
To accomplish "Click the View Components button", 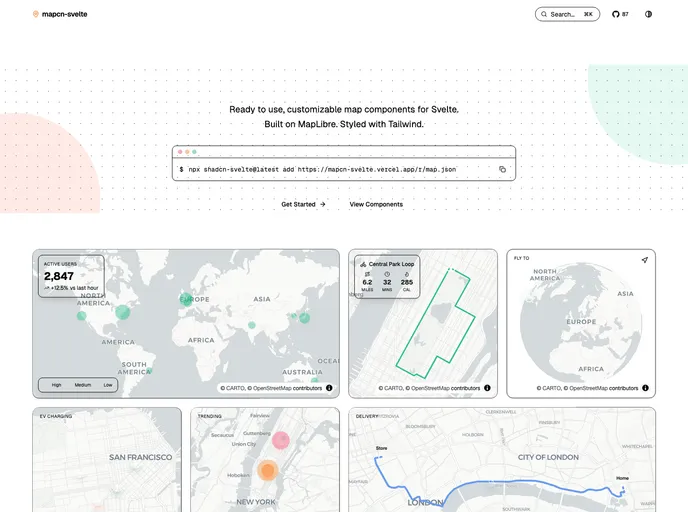I will pos(376,204).
